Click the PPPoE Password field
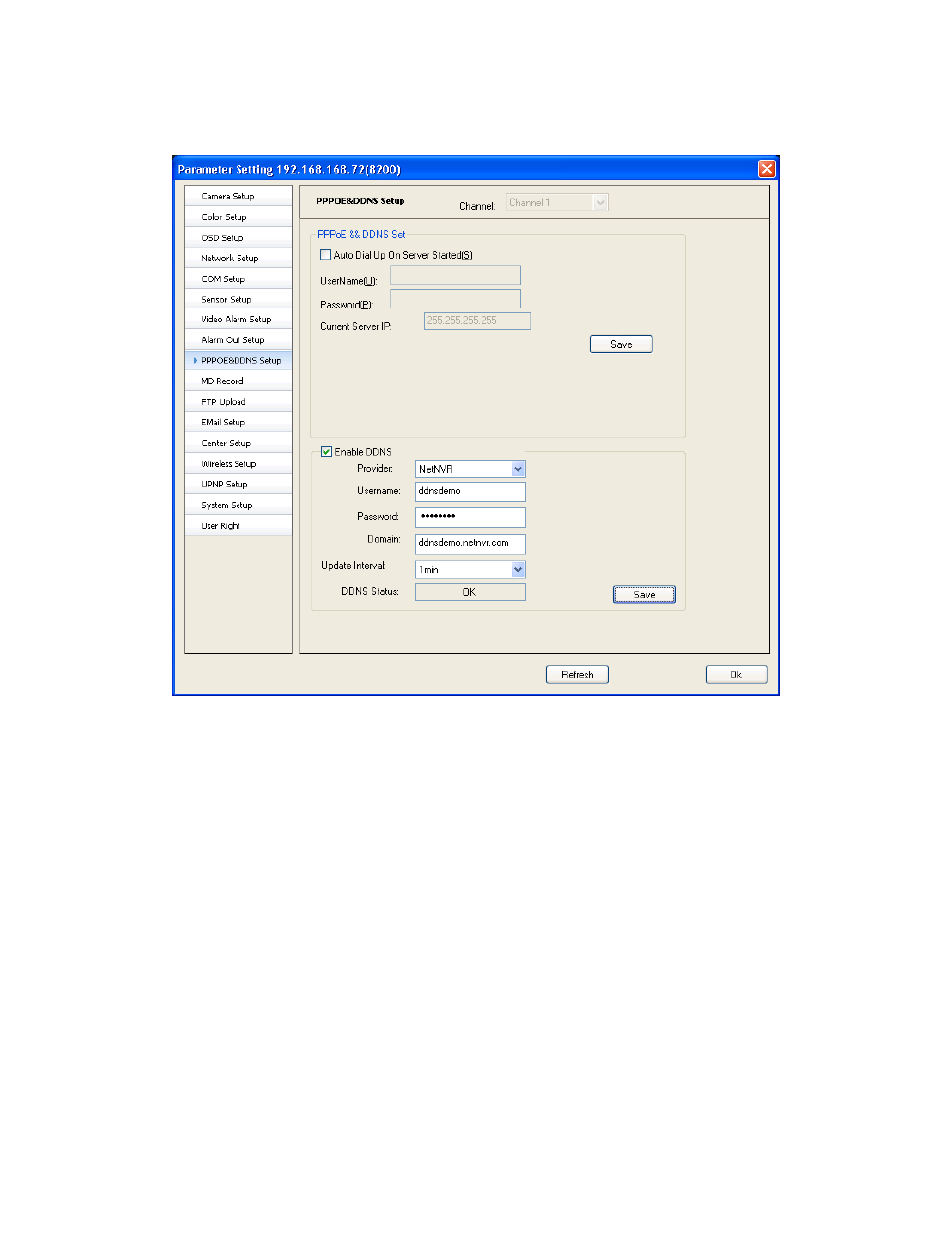Image resolution: width=952 pixels, height=1233 pixels. click(x=455, y=299)
